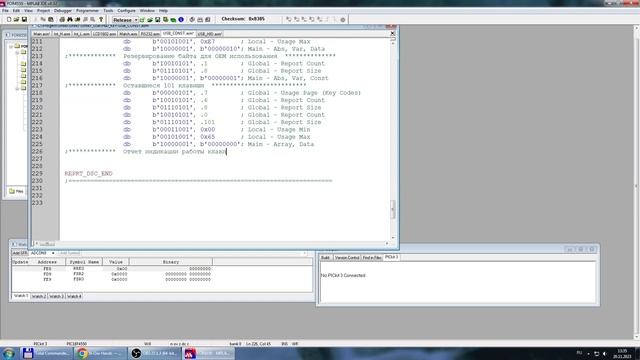The image size is (640, 360).
Task: Click the Value column header in Watch
Action: [116, 262]
